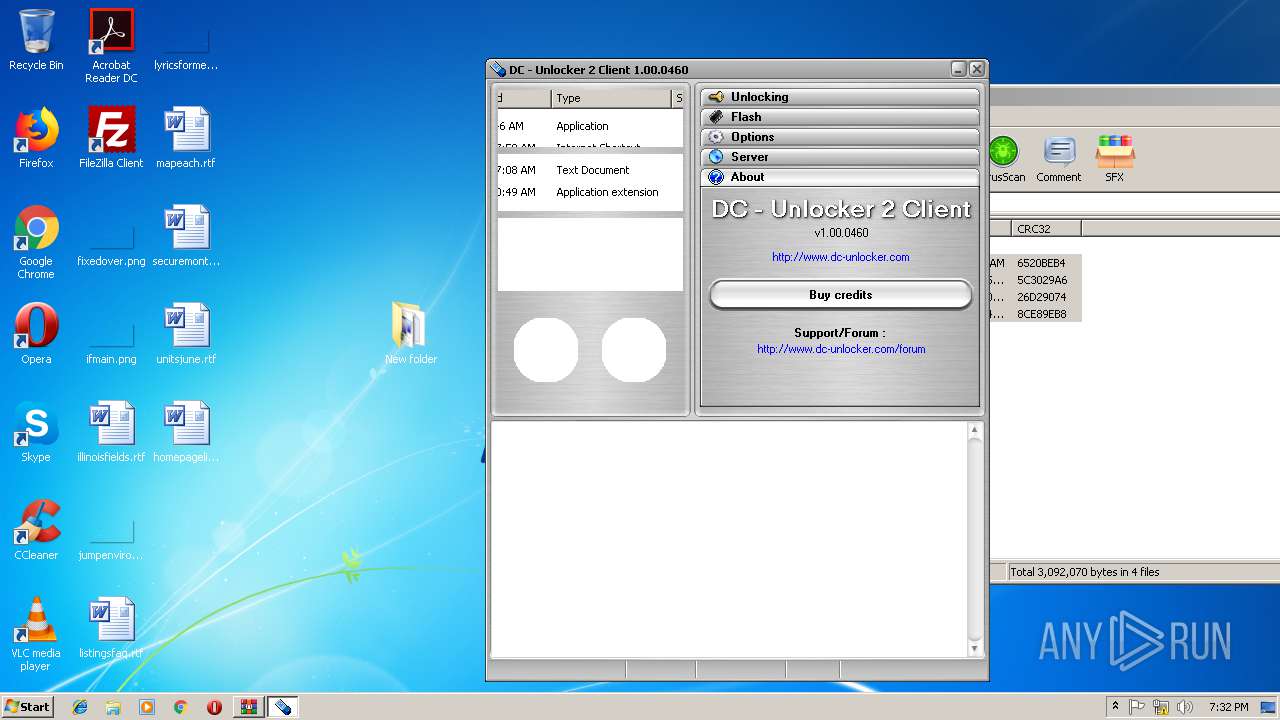Open the Skype desktop shortcut
1280x720 pixels.
point(36,432)
